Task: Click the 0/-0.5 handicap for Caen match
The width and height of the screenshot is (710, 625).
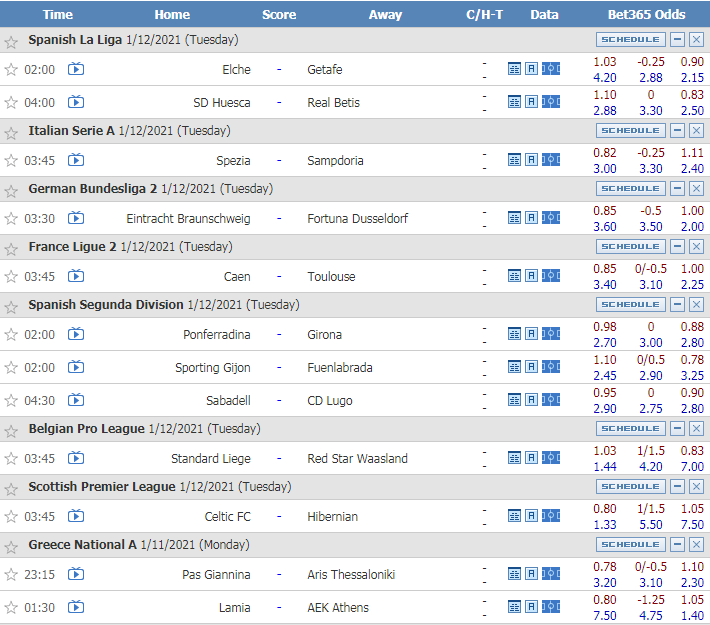Action: (x=651, y=269)
